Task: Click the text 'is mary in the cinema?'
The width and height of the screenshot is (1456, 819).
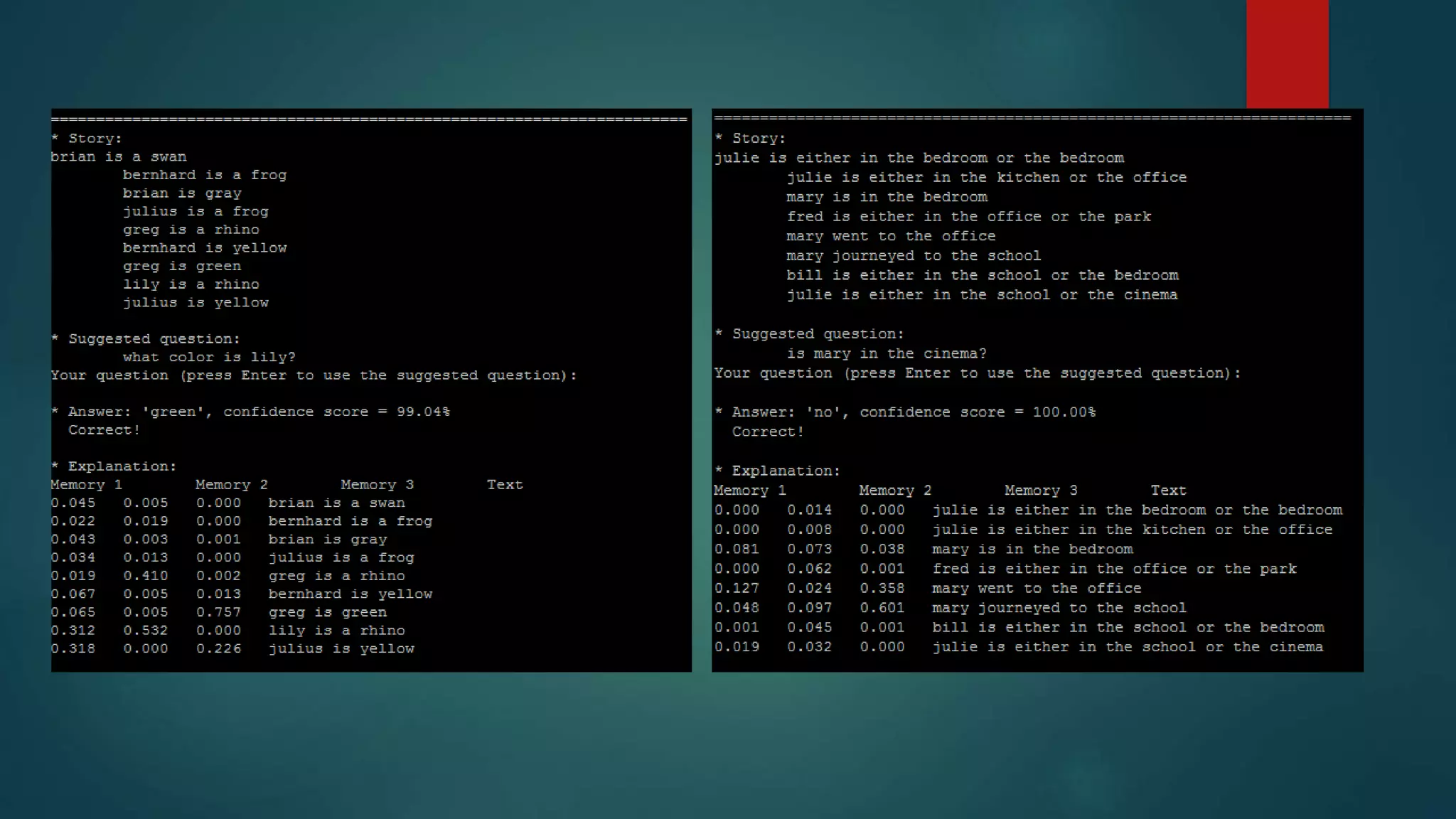Action: [x=886, y=353]
